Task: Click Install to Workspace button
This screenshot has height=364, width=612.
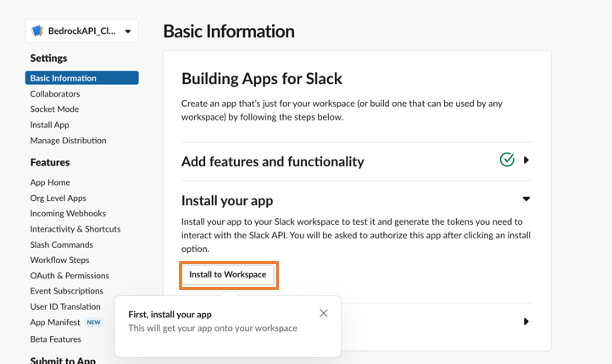Action: 228,275
